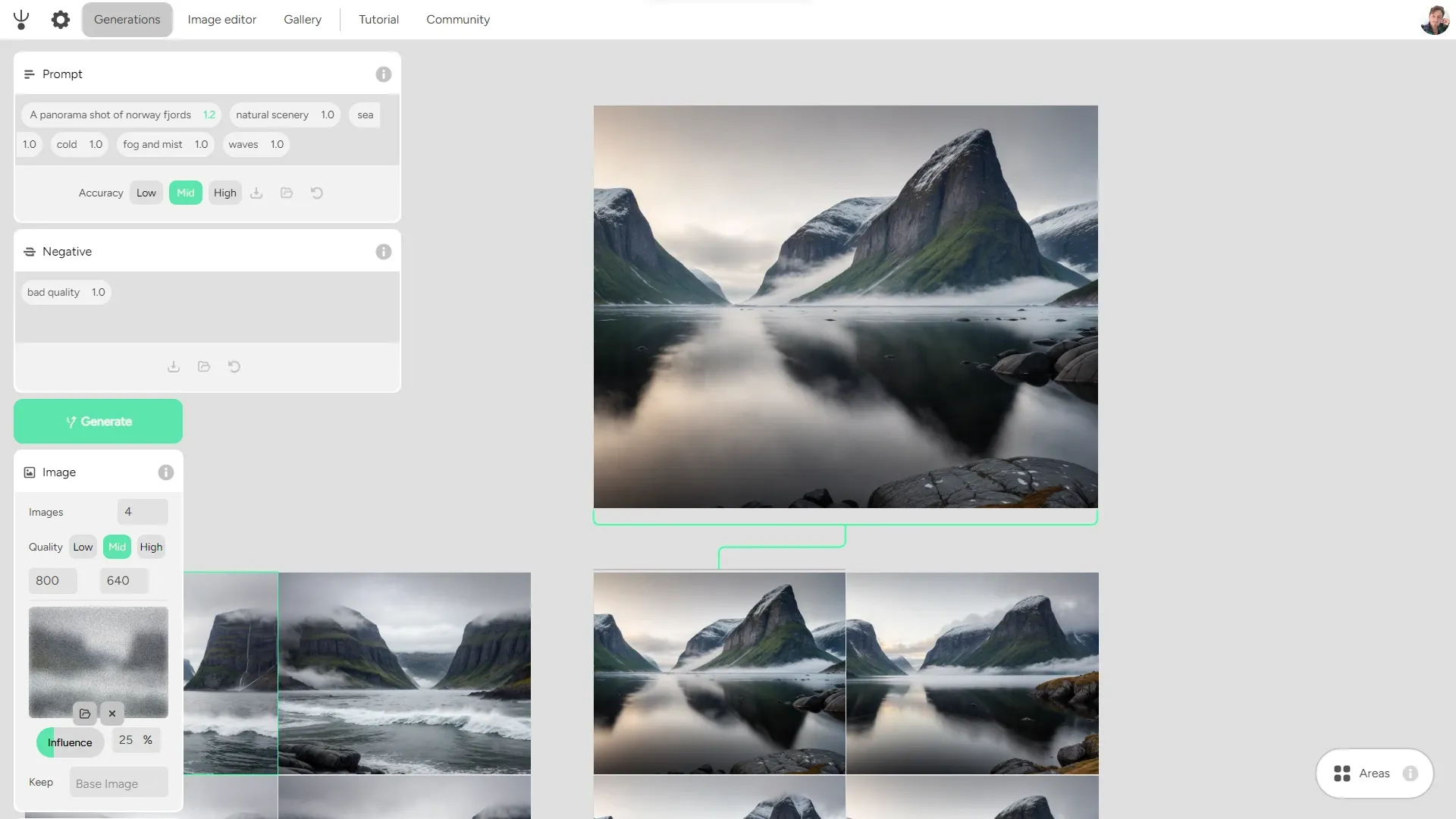
Task: Select the left mirrored-lake fjord thumbnail
Action: click(720, 673)
